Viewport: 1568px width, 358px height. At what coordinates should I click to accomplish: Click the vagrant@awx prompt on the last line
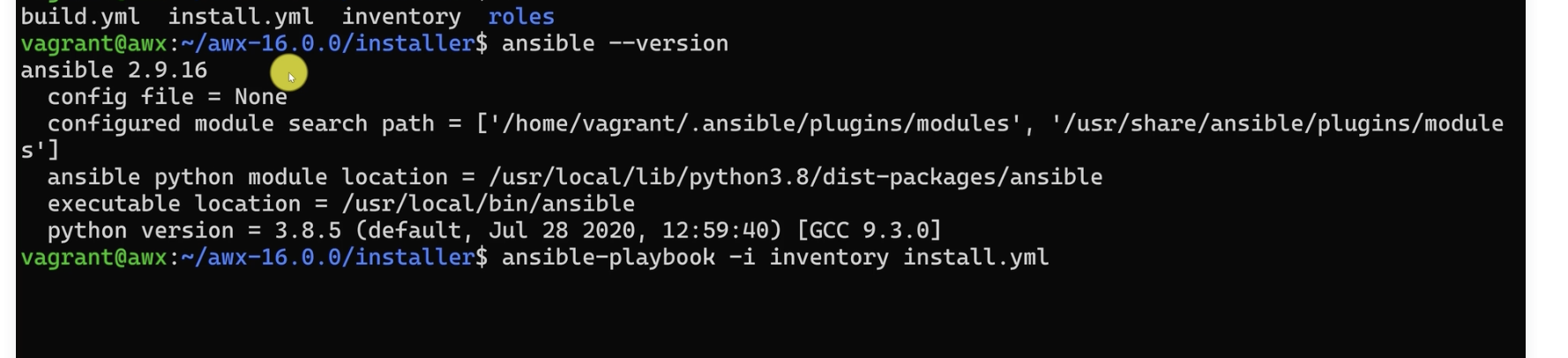click(x=93, y=257)
